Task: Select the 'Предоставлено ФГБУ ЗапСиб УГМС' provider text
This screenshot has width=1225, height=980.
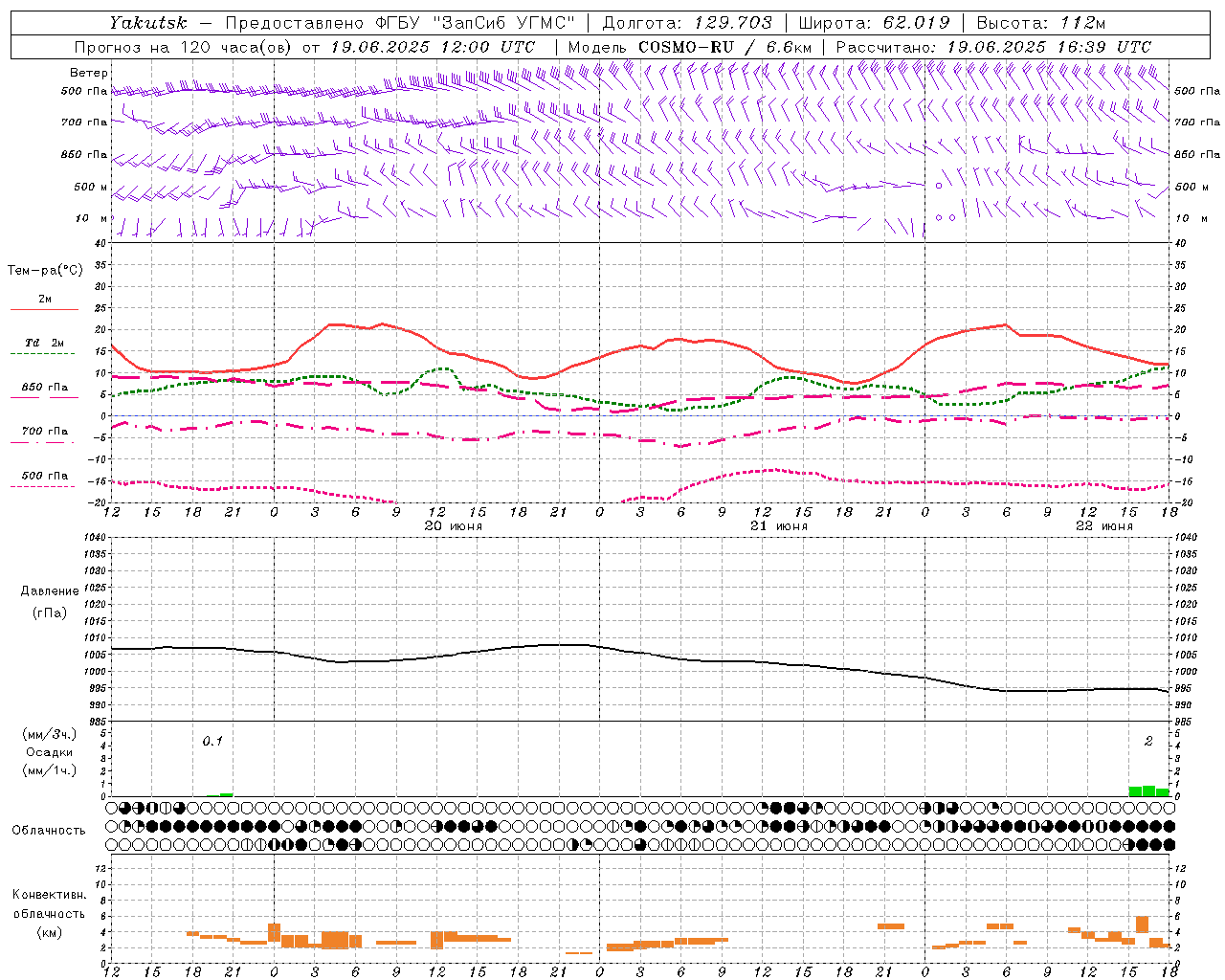Action: (401, 22)
